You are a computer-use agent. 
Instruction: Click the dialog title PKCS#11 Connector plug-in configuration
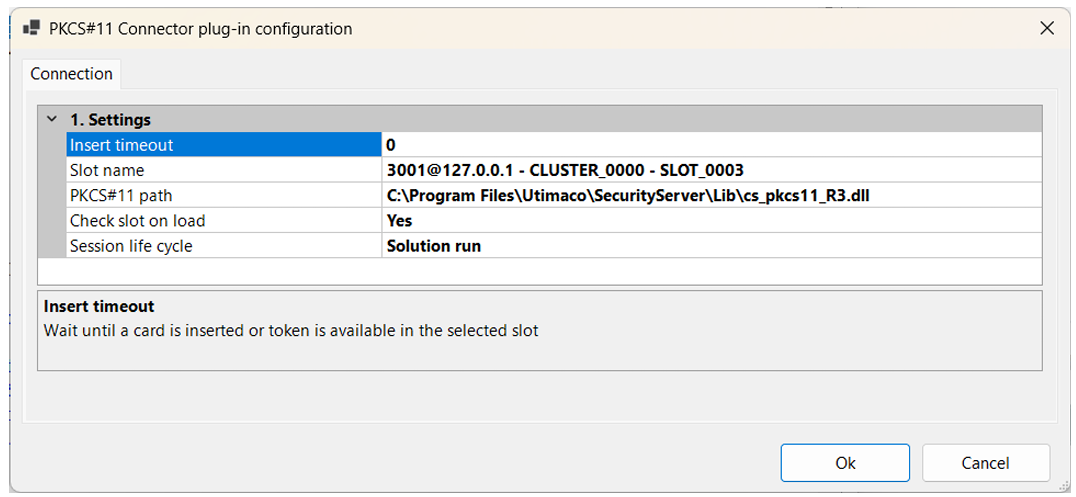coord(200,29)
